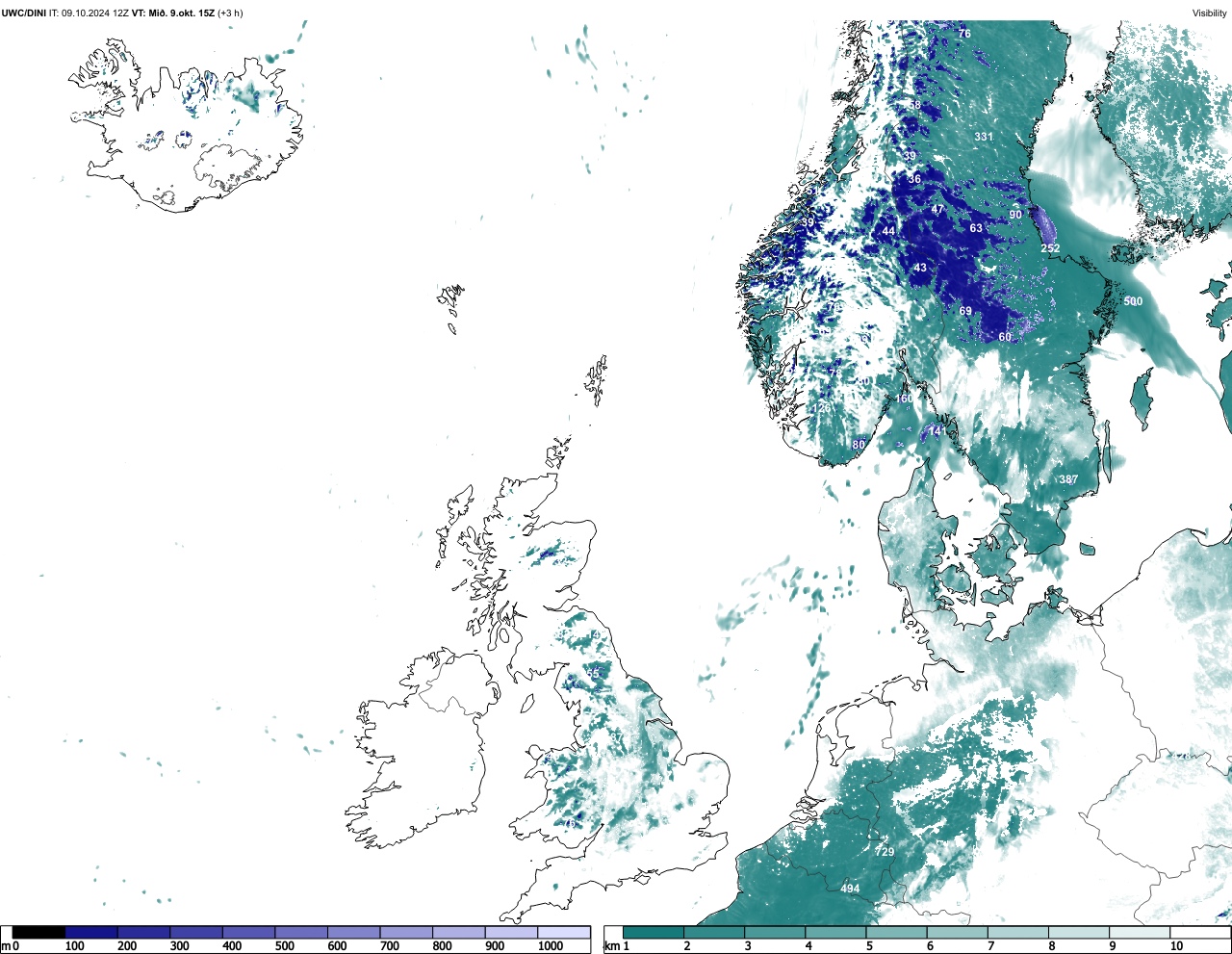This screenshot has width=1232, height=954.
Task: Click the '44' visibility value
Action: pyautogui.click(x=888, y=231)
